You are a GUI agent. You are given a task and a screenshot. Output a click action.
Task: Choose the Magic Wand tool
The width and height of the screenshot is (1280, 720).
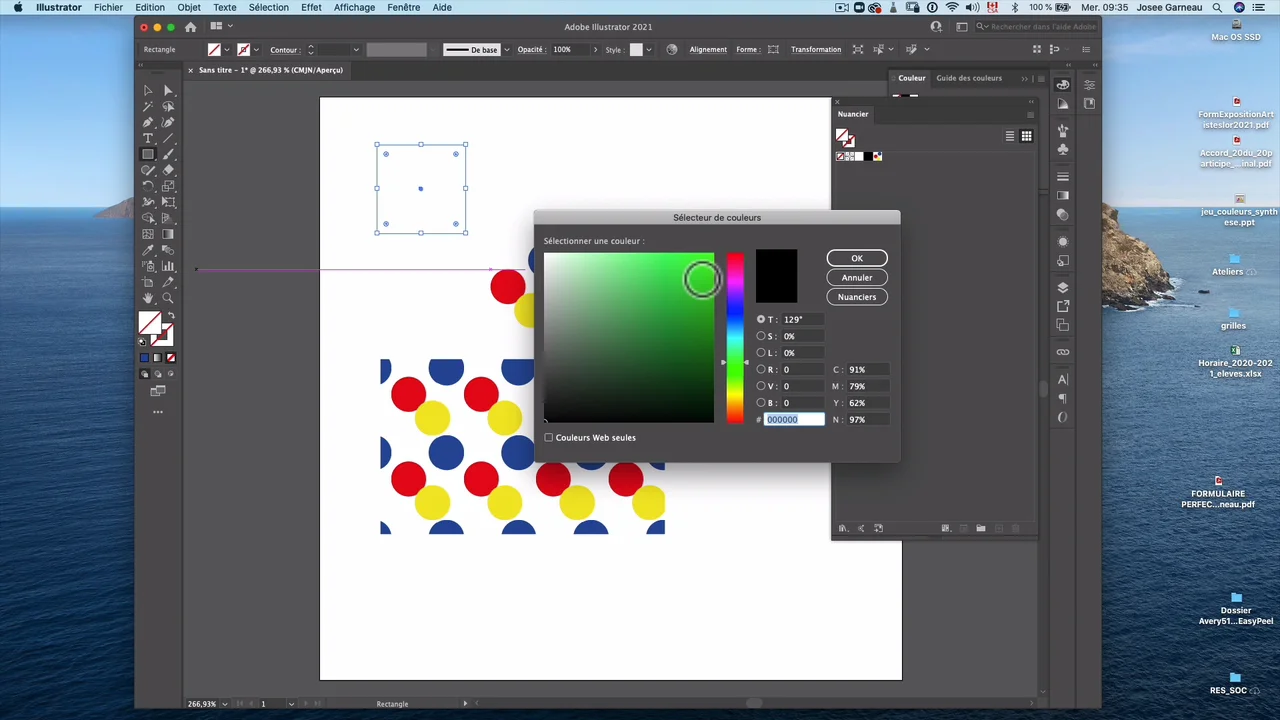(148, 106)
